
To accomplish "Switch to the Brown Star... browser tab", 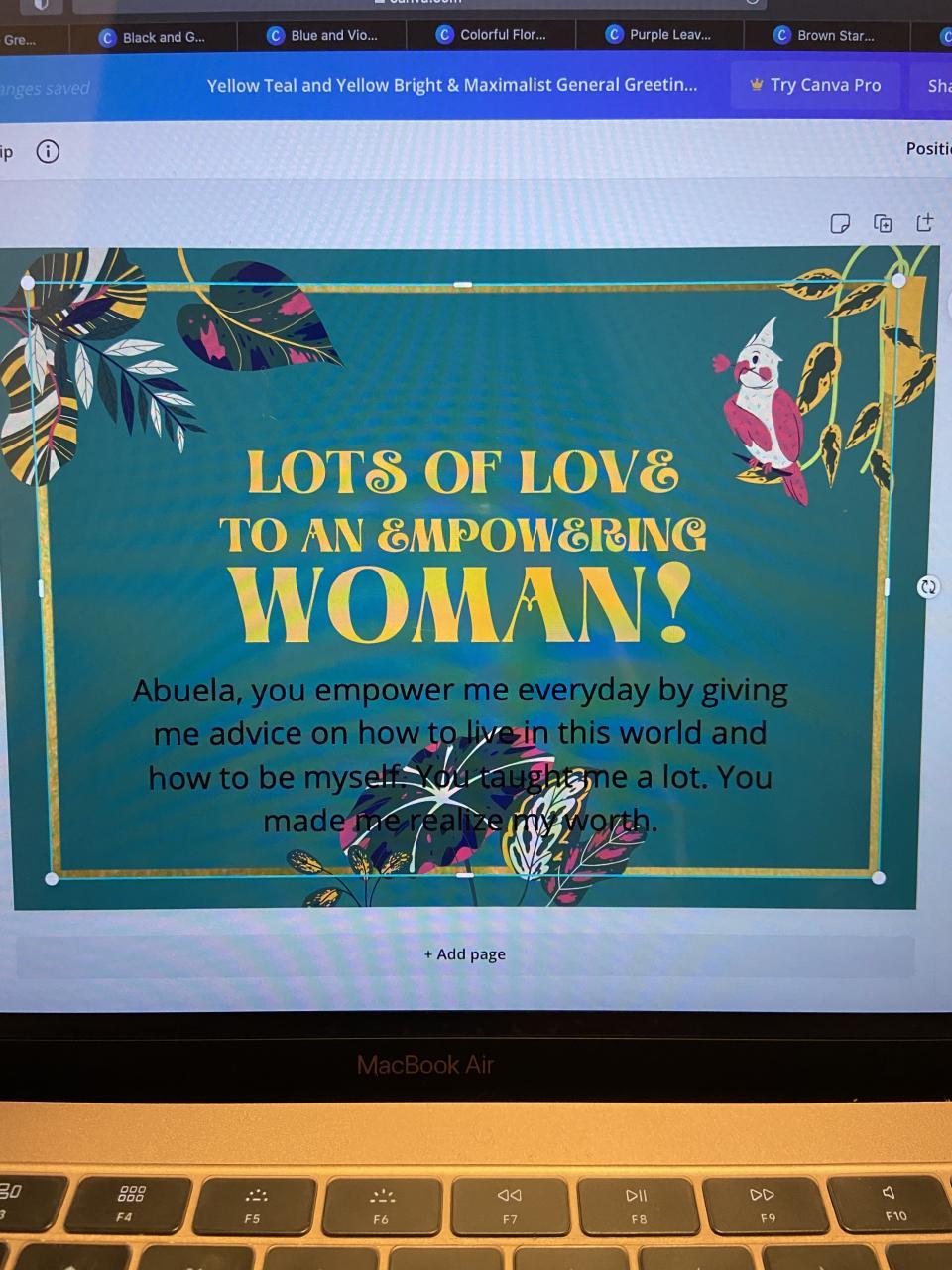I will click(x=825, y=35).
